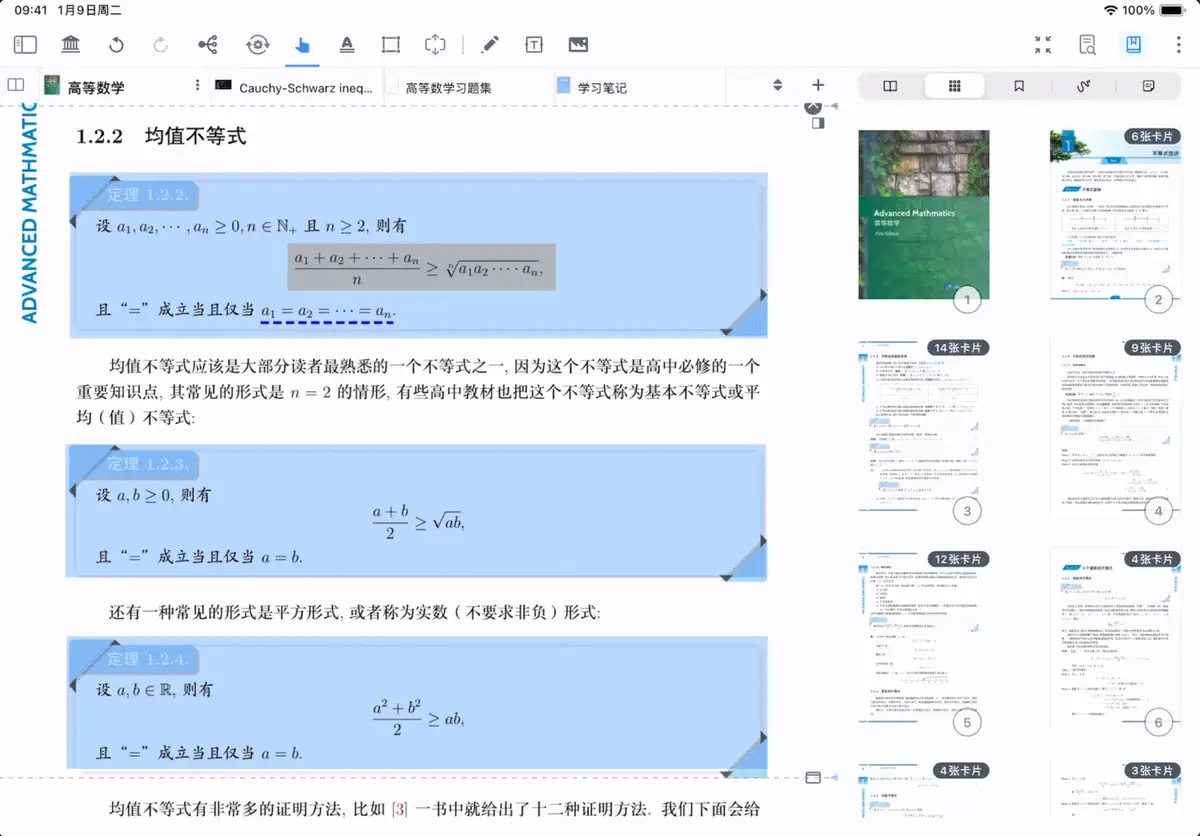Select the pencil drawing tool
1200x836 pixels.
tap(489, 44)
